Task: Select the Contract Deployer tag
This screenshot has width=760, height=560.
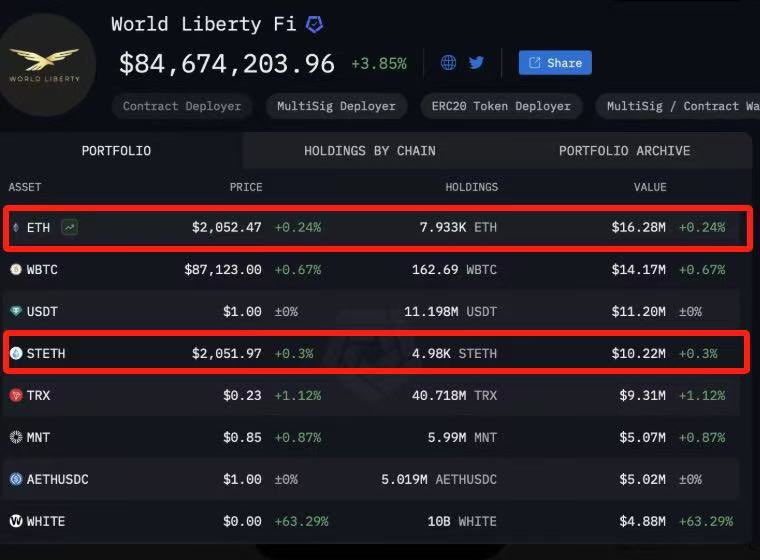Action: click(182, 106)
